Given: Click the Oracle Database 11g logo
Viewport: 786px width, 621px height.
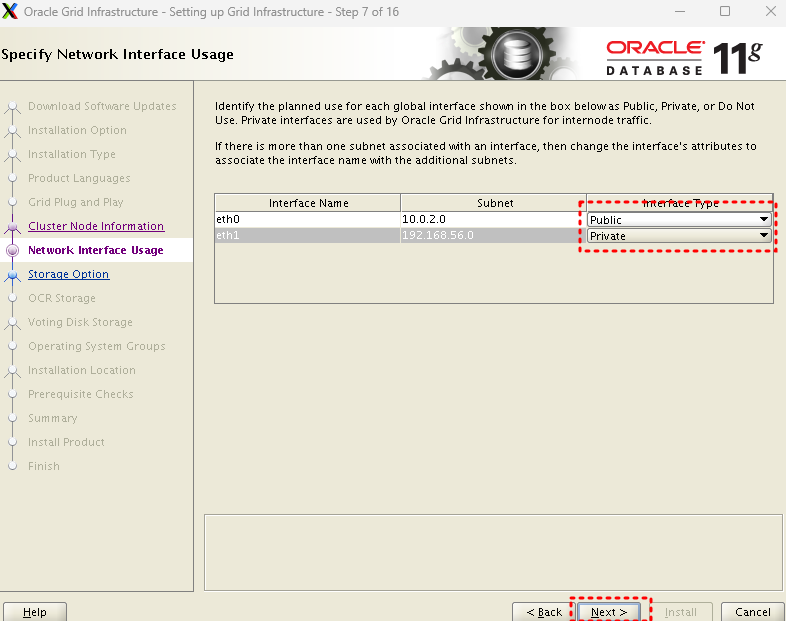Looking at the screenshot, I should [x=684, y=58].
